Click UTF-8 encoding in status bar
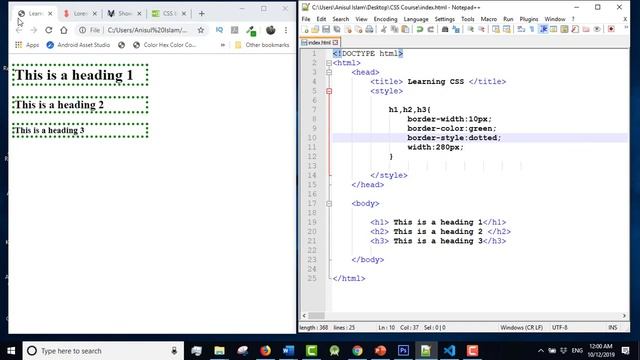 tap(560, 327)
